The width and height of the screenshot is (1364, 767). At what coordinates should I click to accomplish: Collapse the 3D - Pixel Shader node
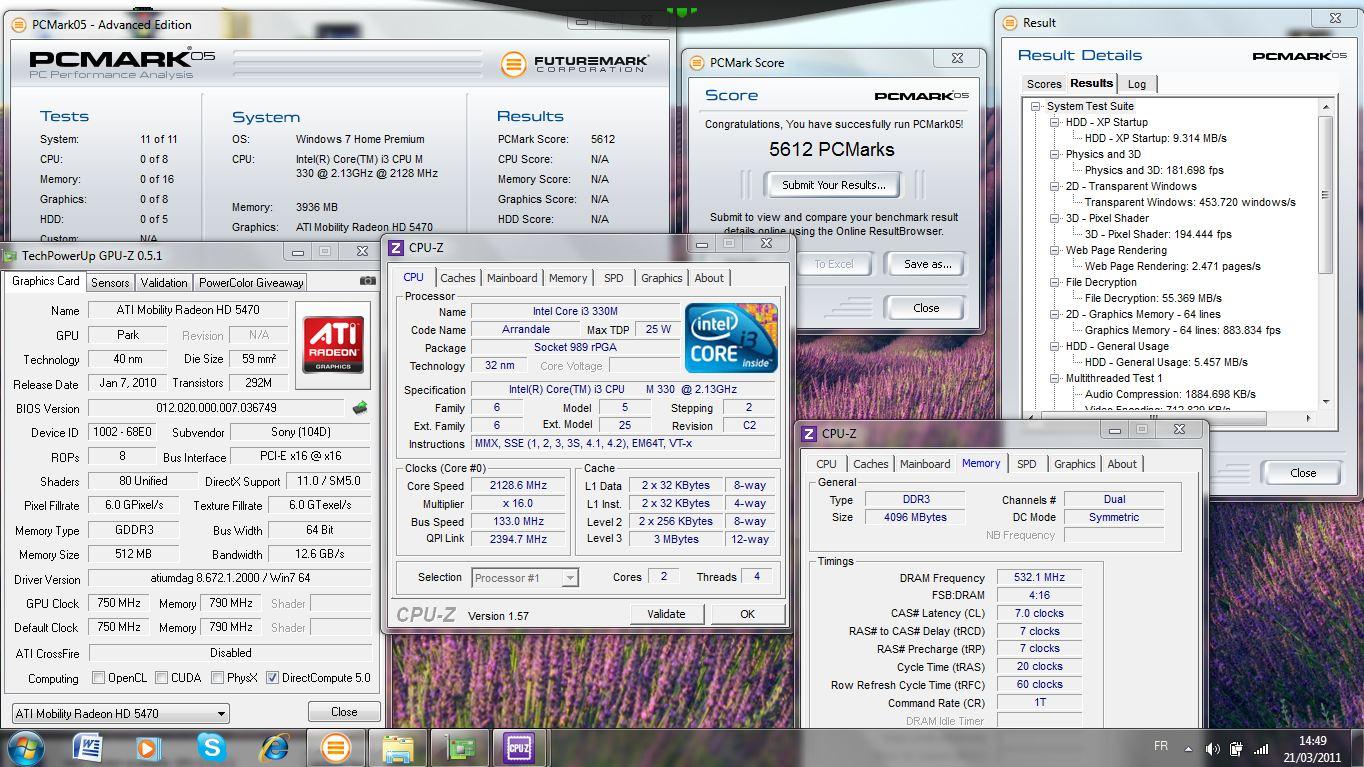tap(1054, 218)
